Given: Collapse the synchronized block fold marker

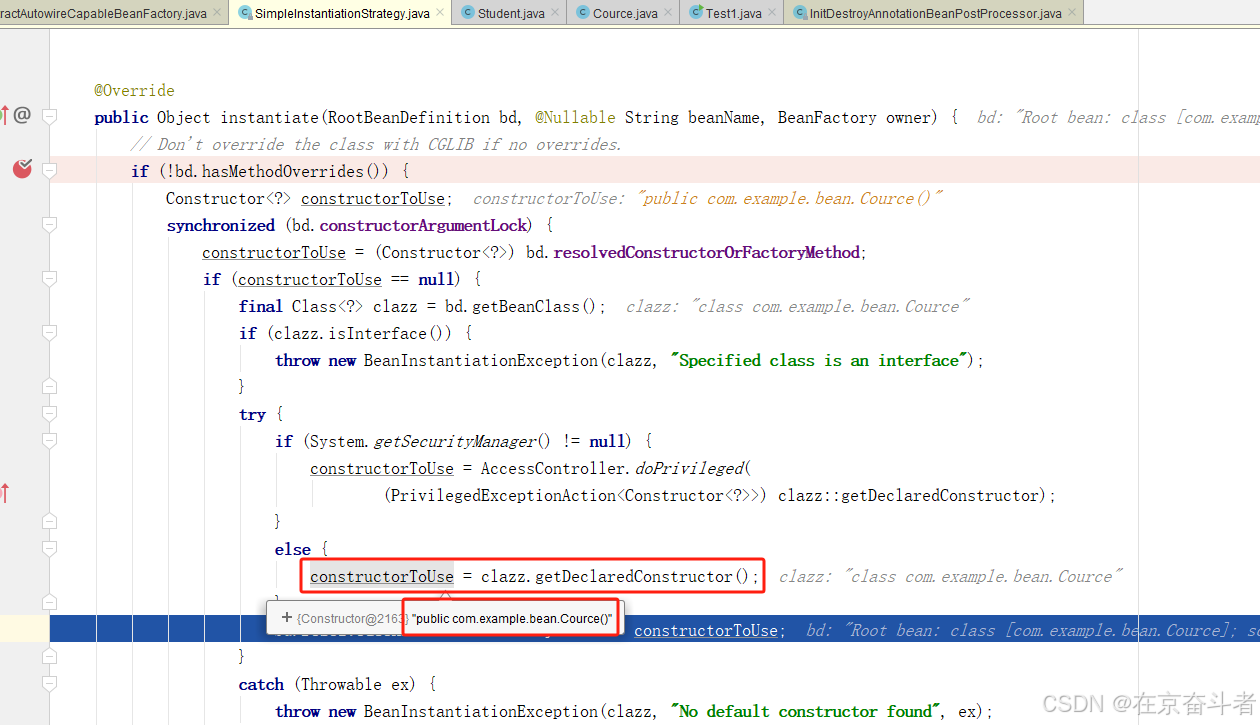Looking at the screenshot, I should pos(50,225).
